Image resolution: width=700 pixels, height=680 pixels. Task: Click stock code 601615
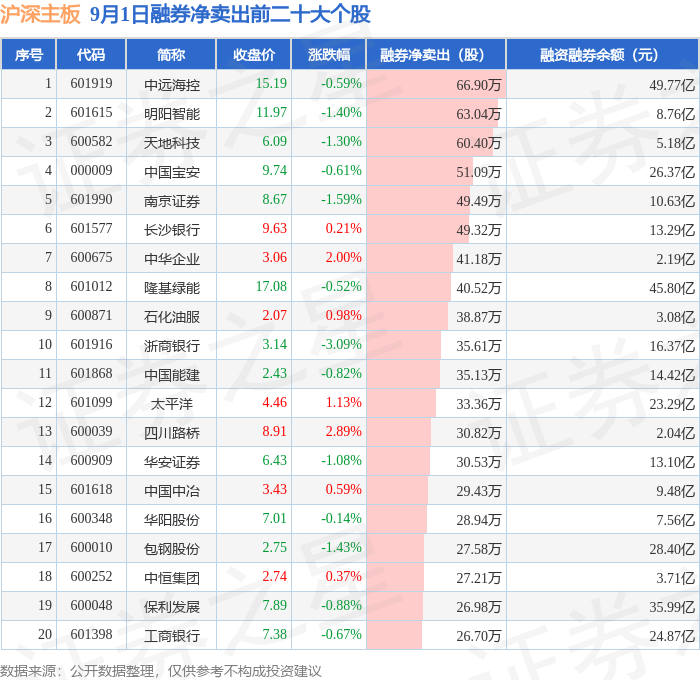click(x=91, y=113)
